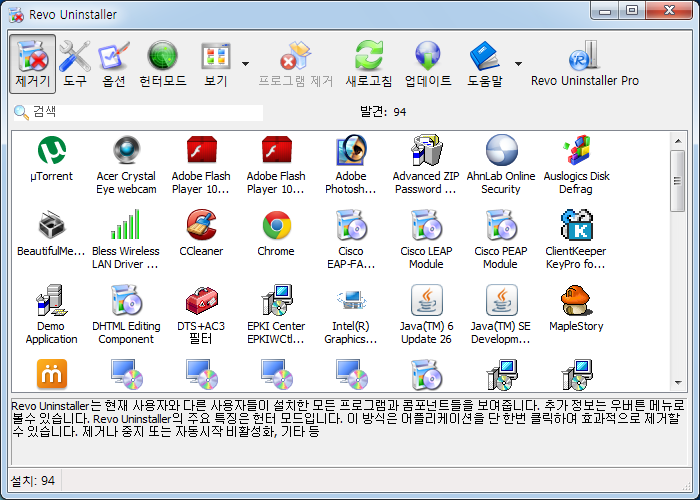The width and height of the screenshot is (700, 500).
Task: Click scrollbar up arrow in program list
Action: (678, 141)
